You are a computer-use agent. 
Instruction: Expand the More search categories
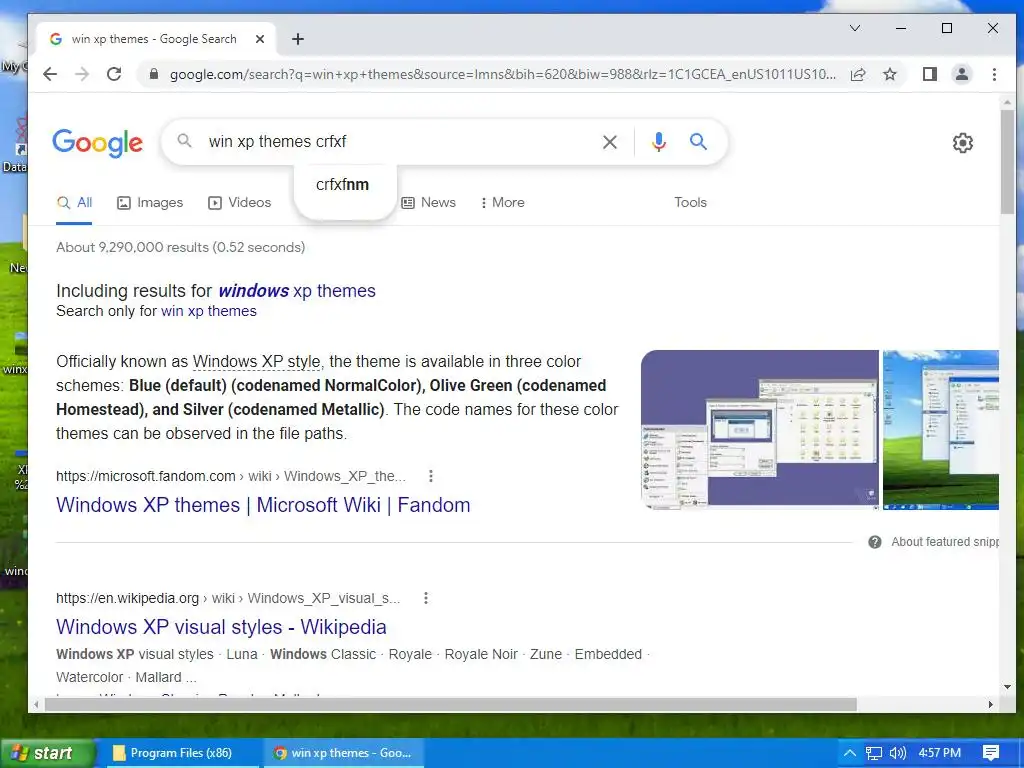coord(502,202)
